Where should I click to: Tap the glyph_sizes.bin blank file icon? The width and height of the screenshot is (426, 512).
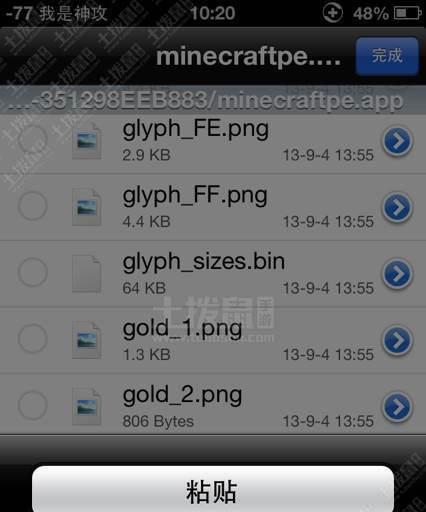(x=87, y=273)
